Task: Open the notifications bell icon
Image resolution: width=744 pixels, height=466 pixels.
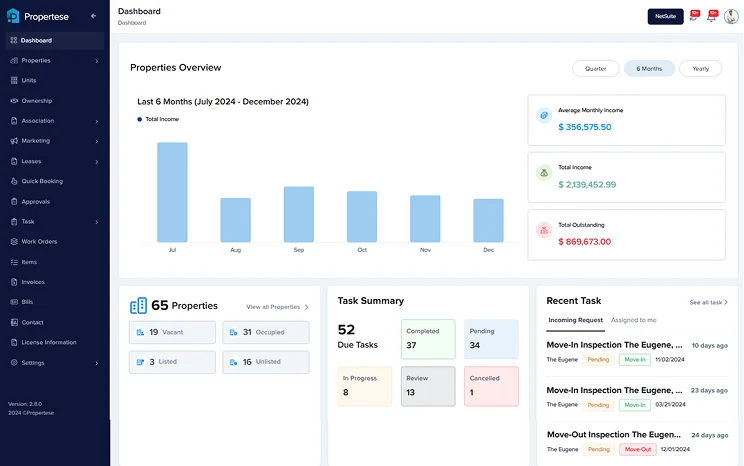Action: (x=711, y=17)
